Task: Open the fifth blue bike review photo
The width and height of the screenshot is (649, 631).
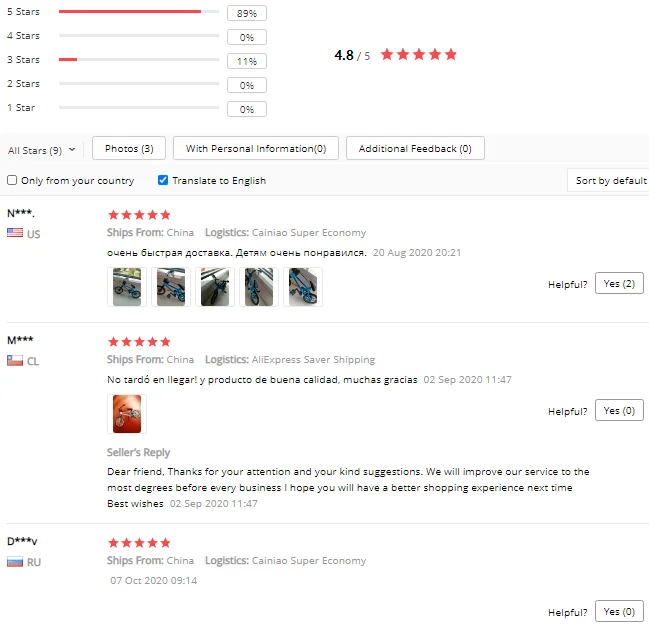Action: pyautogui.click(x=303, y=287)
